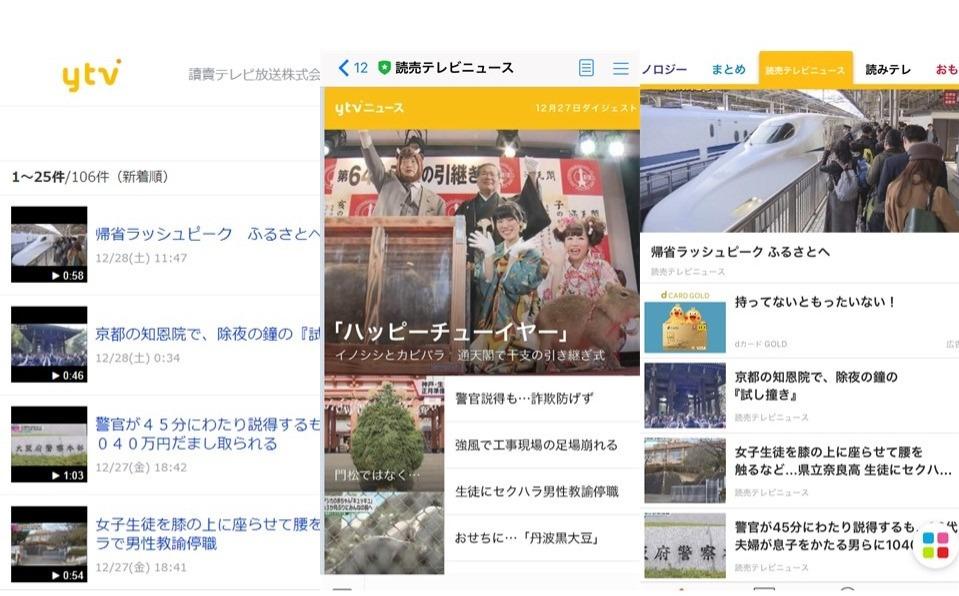Play the 1:03 police video thumbnail
The image size is (959, 596).
pos(49,444)
